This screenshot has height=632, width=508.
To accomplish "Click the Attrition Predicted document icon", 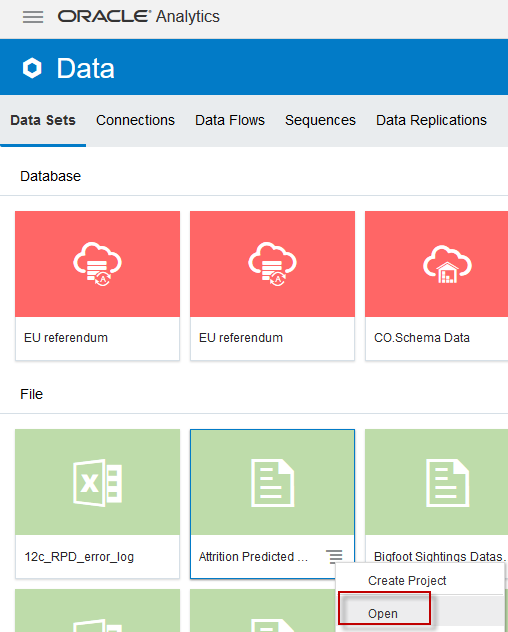I will (273, 482).
